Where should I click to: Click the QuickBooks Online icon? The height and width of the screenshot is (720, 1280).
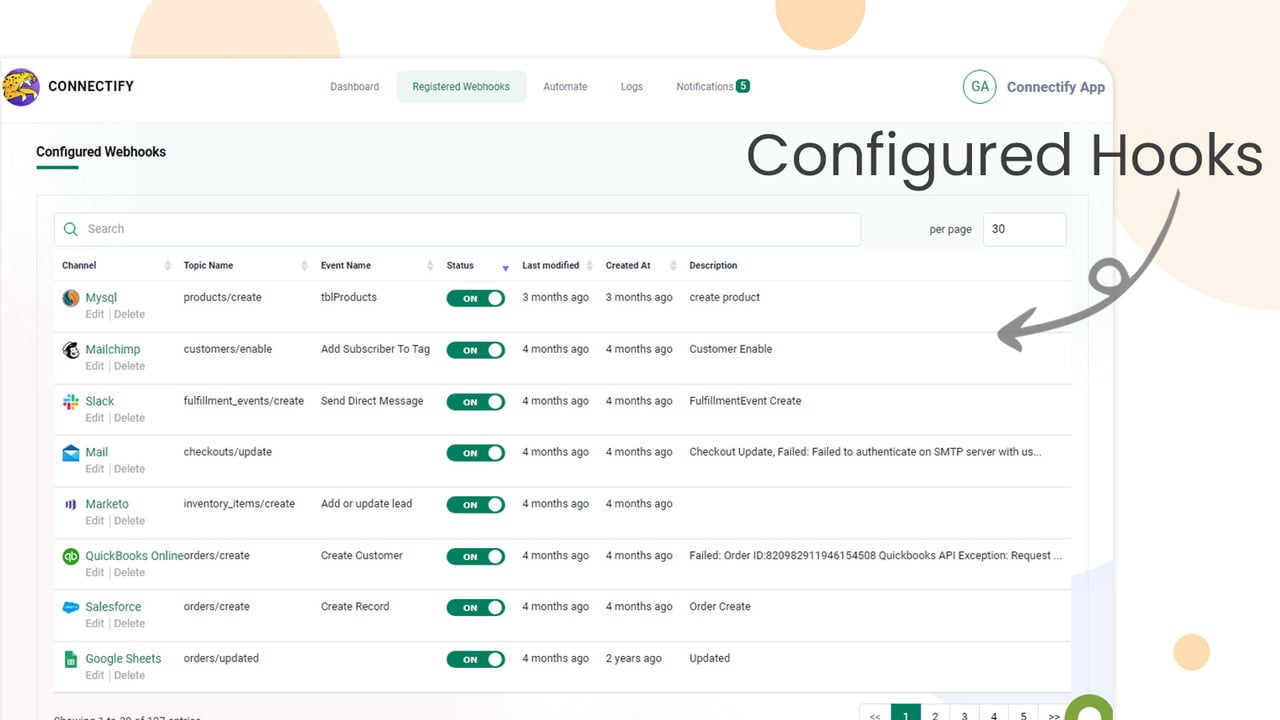[71, 556]
